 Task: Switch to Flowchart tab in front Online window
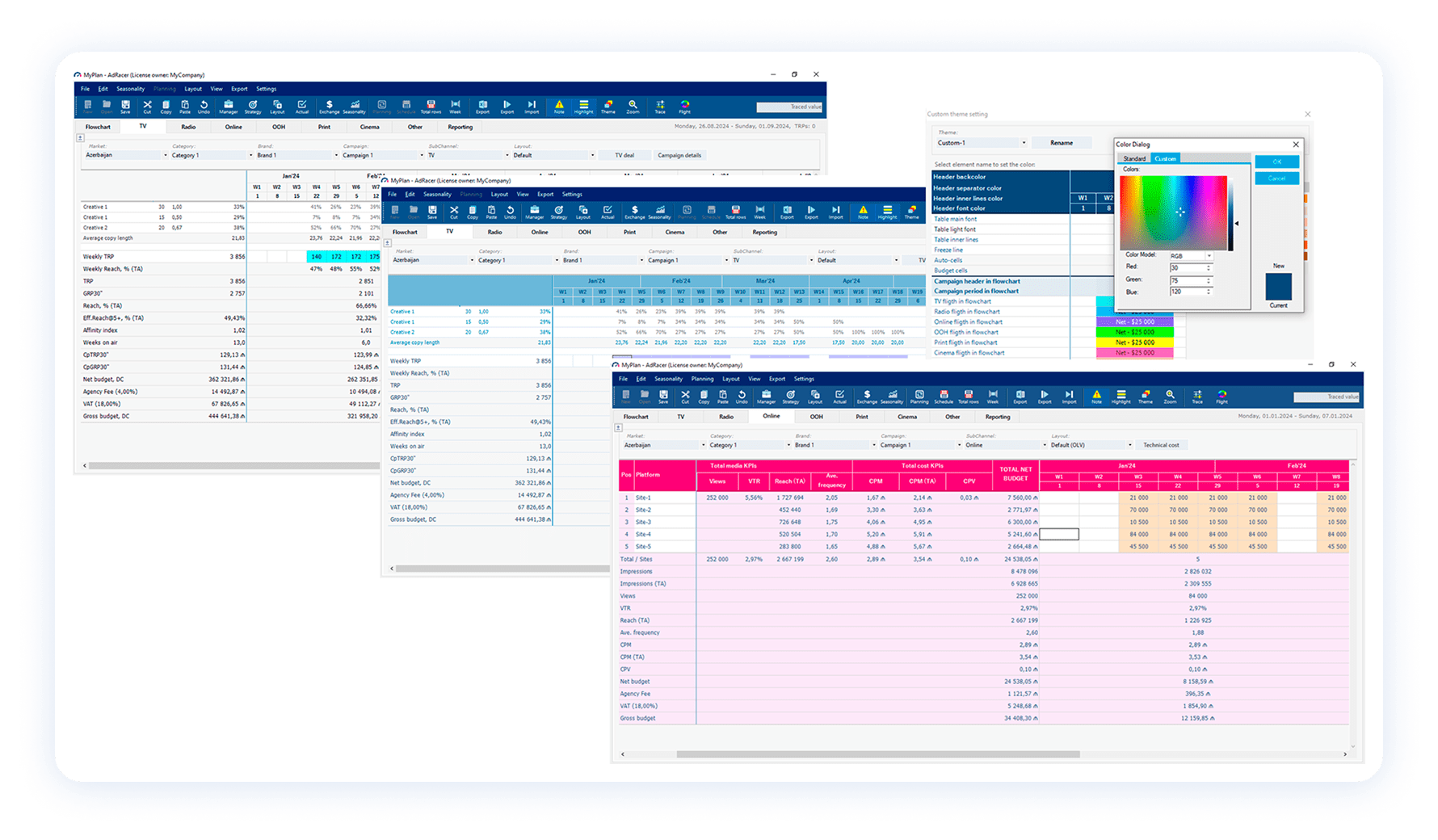pos(636,417)
